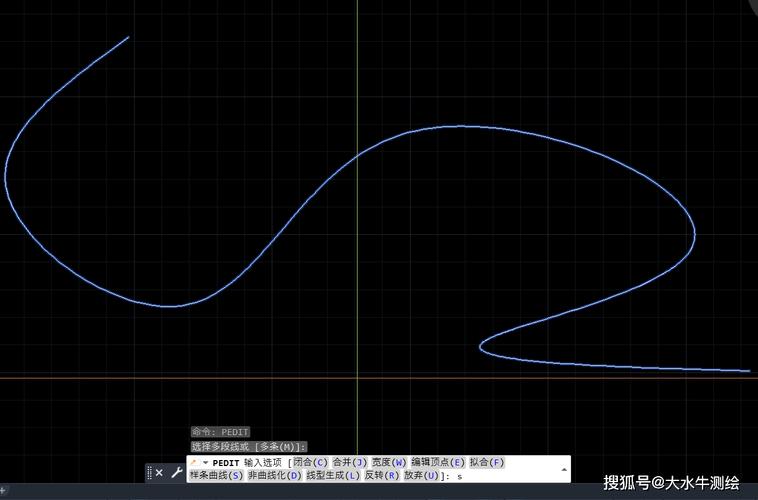The height and width of the screenshot is (500, 758).
Task: Choose the 非曲线化(D) decurve option
Action: click(x=275, y=475)
